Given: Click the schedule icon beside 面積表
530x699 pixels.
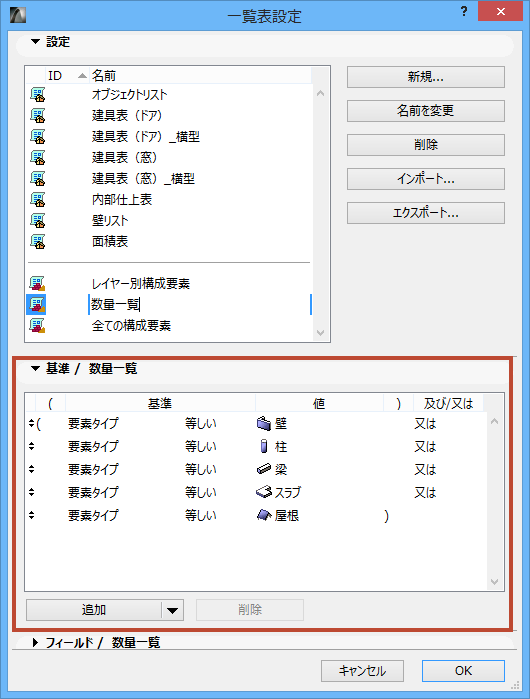Looking at the screenshot, I should click(37, 242).
